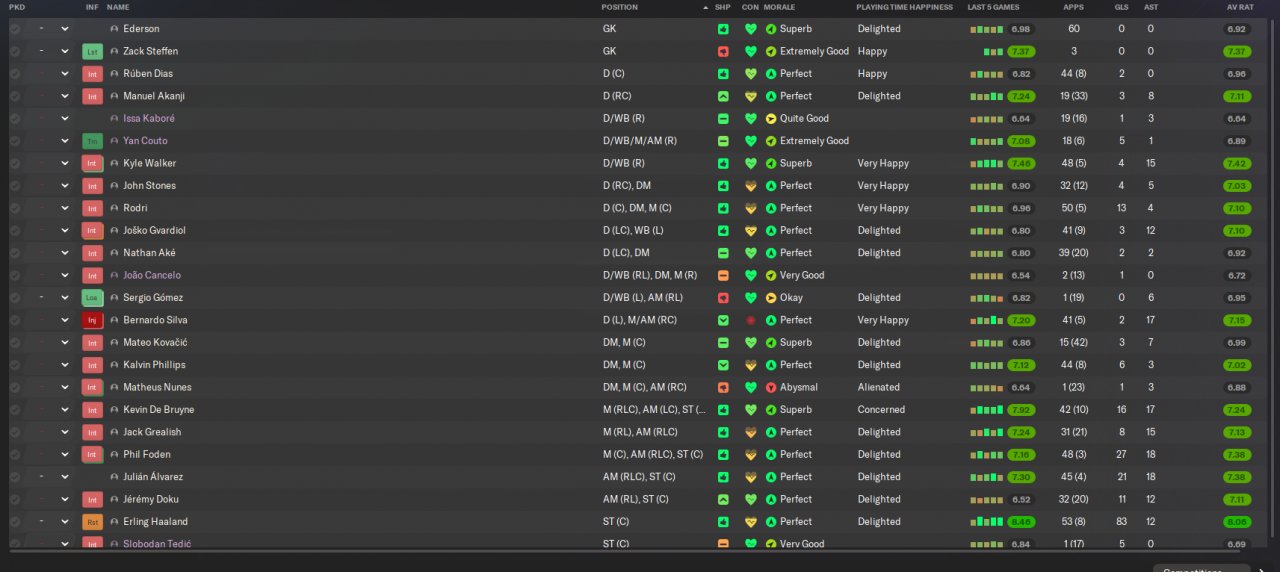Click Erling Haaland's last 5 games form bars
1280x572 pixels.
coord(985,522)
